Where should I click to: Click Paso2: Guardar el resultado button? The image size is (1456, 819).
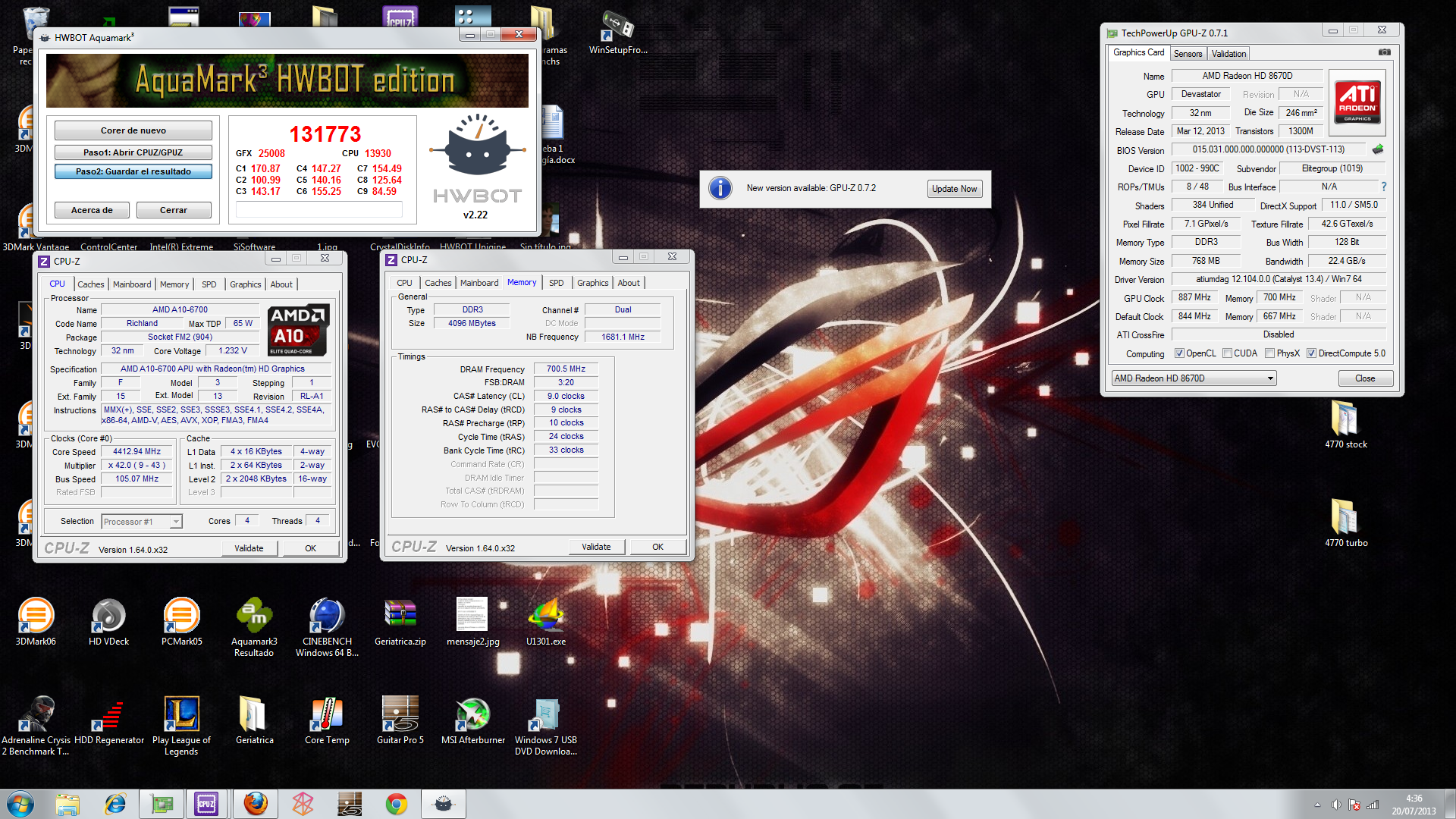(x=133, y=171)
